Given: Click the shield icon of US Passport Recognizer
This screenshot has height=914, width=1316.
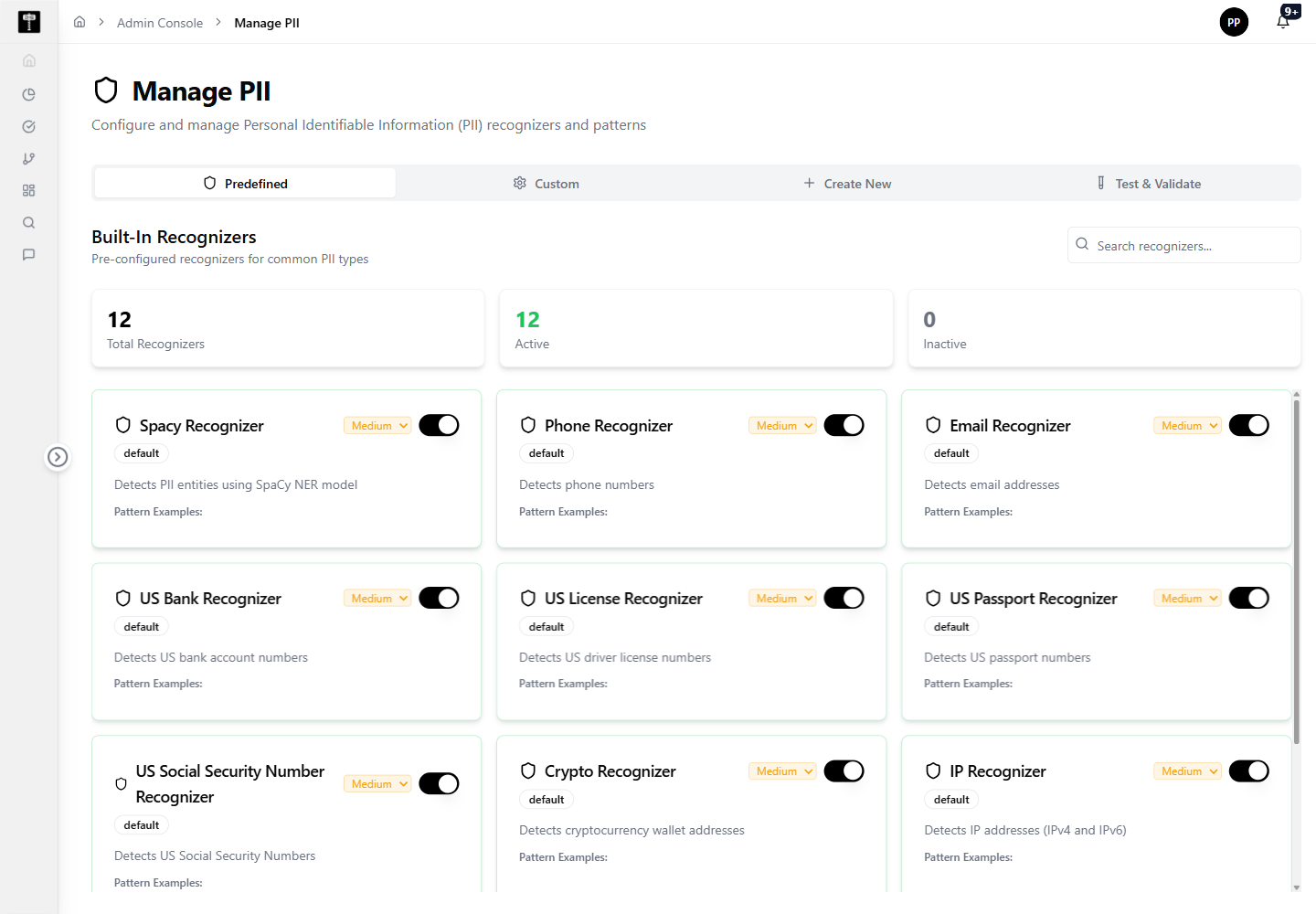Looking at the screenshot, I should click(933, 599).
